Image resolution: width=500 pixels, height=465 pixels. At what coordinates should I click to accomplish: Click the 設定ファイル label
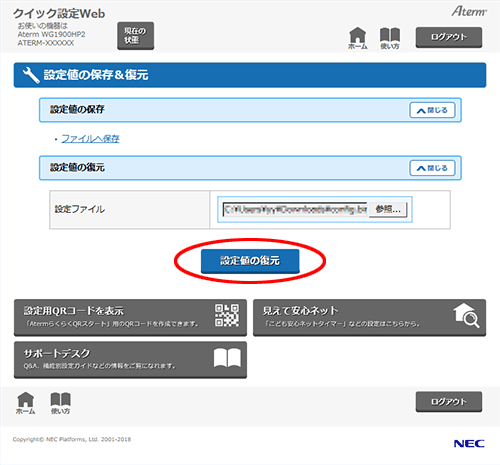pyautogui.click(x=80, y=209)
